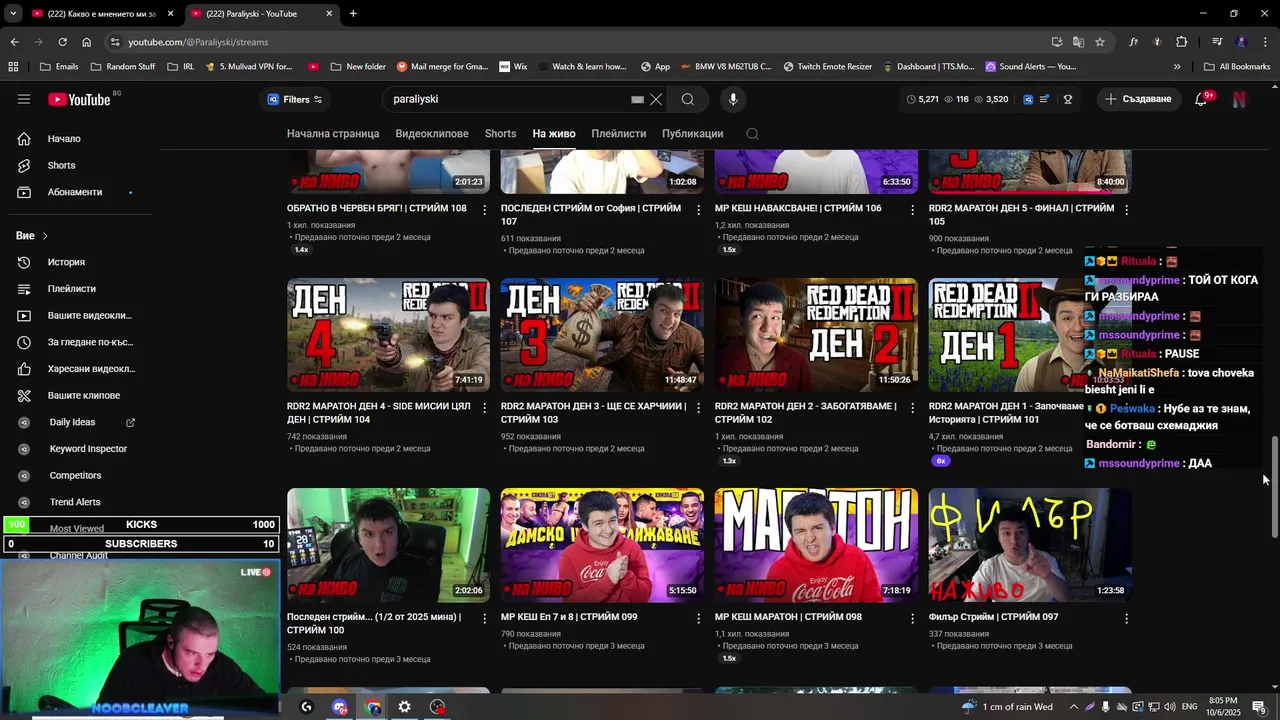Open the Twitch Emote Resizer bookmark

[x=828, y=67]
